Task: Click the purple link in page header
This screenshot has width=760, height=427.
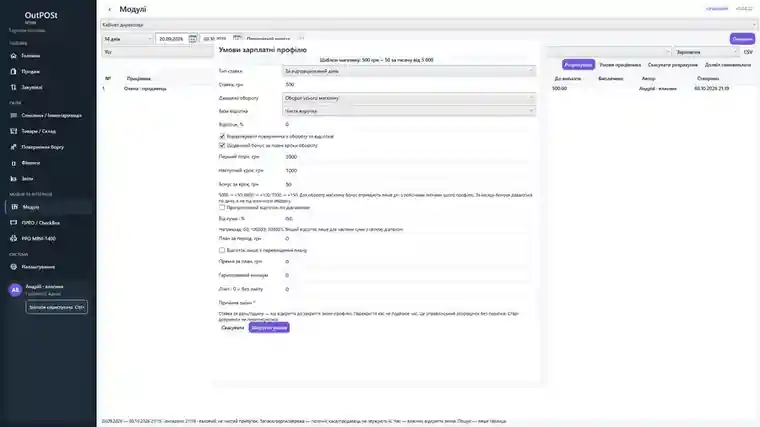Action: click(717, 8)
